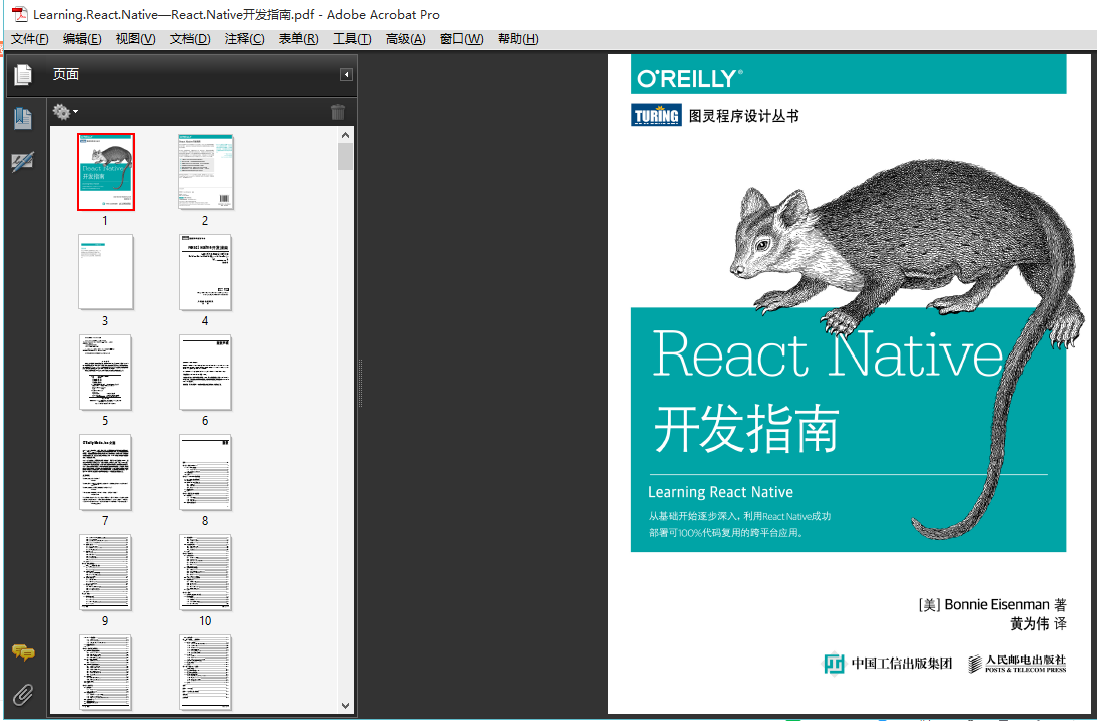Click the '图灵程序设计丛书' series text
Screen dimensions: 1097x721
click(744, 116)
